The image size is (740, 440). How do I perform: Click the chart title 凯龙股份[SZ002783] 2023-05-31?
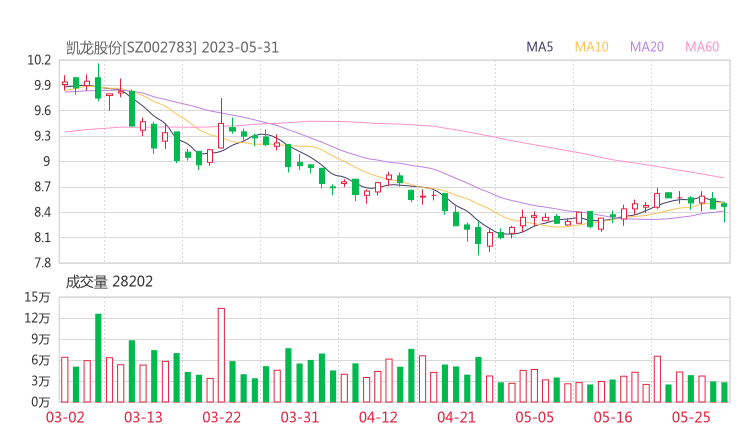tap(172, 48)
